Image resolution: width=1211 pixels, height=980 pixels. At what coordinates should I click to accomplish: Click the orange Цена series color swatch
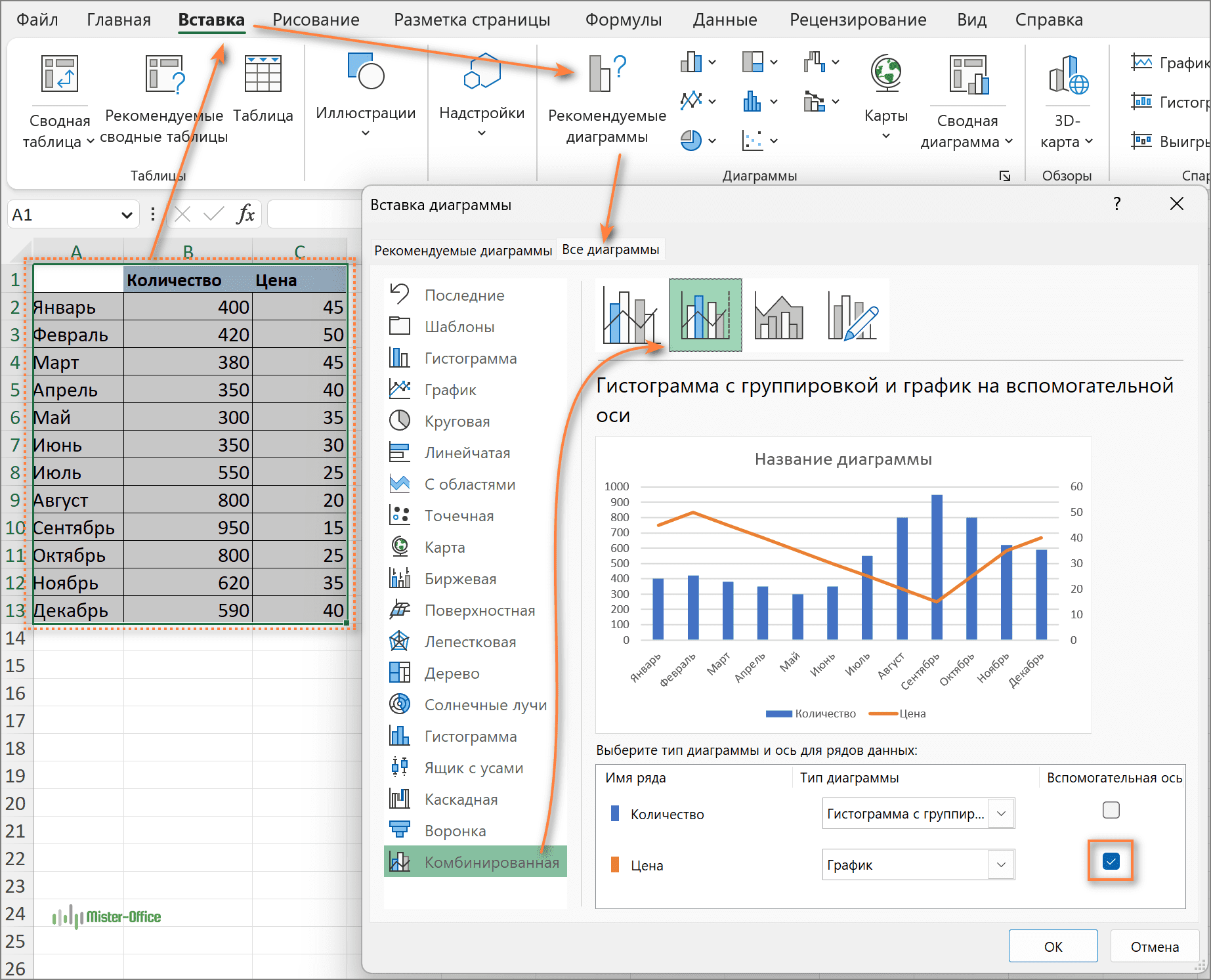[615, 865]
